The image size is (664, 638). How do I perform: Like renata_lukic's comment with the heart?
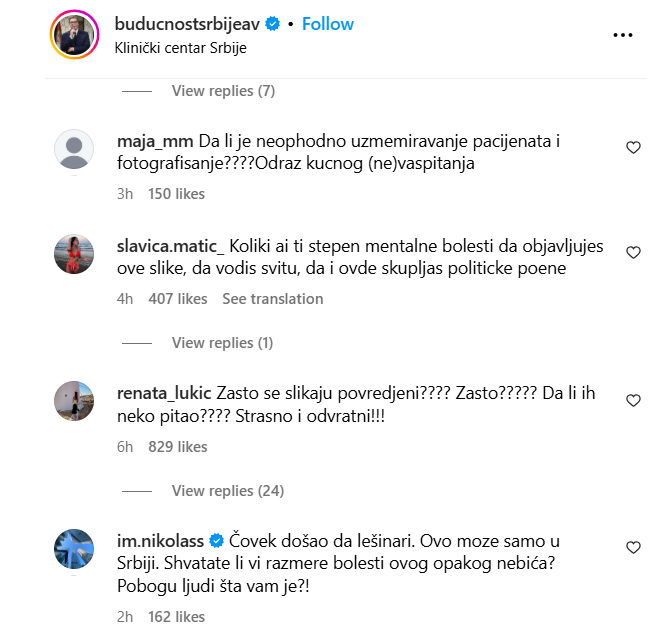point(632,401)
